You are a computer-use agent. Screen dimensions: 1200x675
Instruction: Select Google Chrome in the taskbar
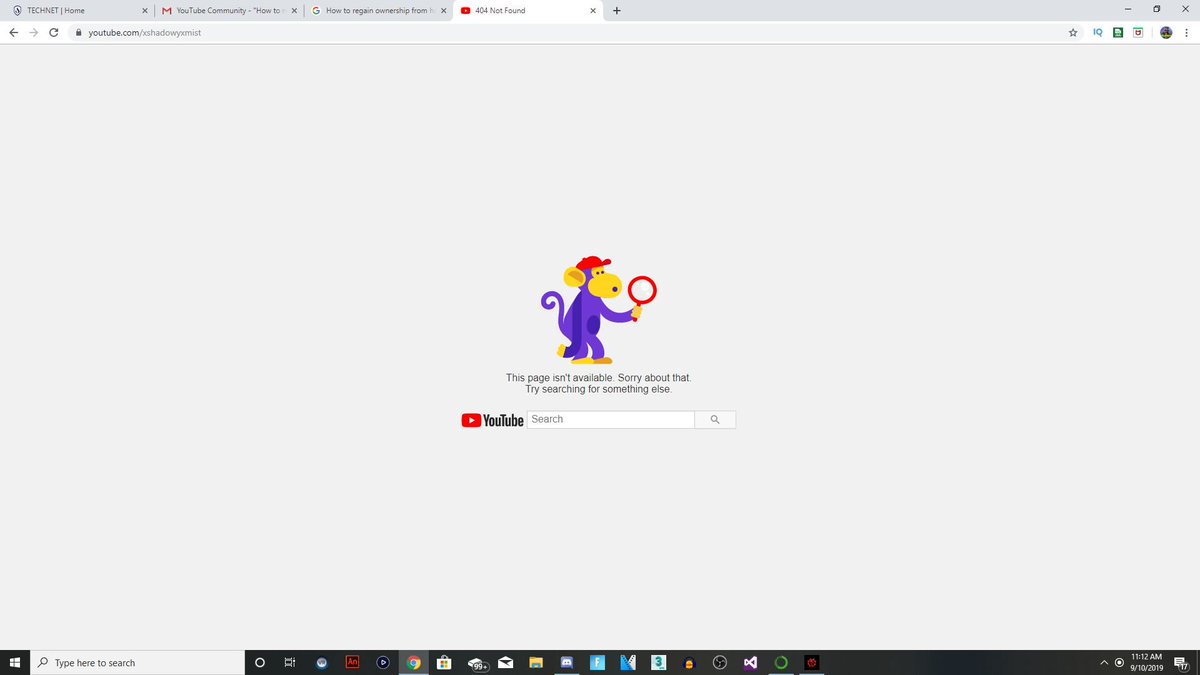tap(413, 662)
